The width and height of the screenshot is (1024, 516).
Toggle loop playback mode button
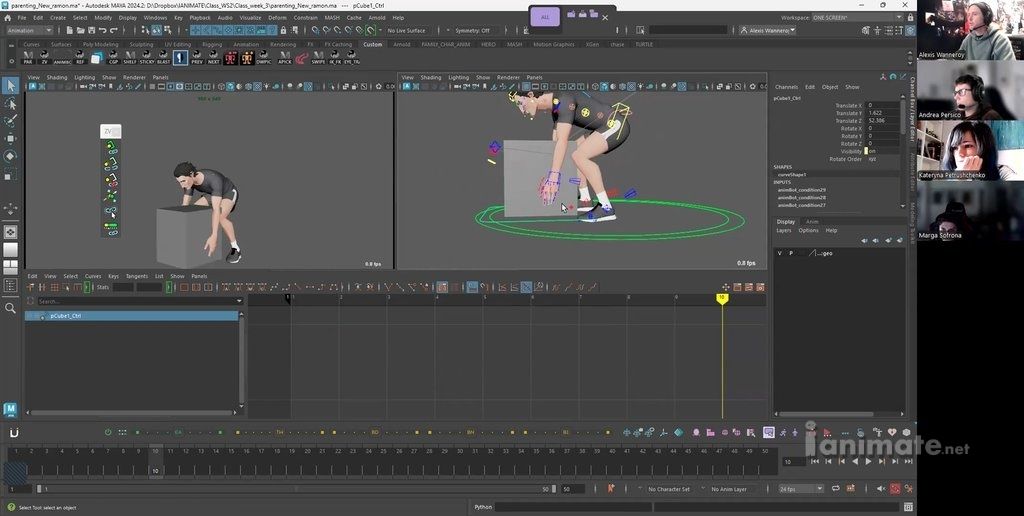[x=837, y=489]
